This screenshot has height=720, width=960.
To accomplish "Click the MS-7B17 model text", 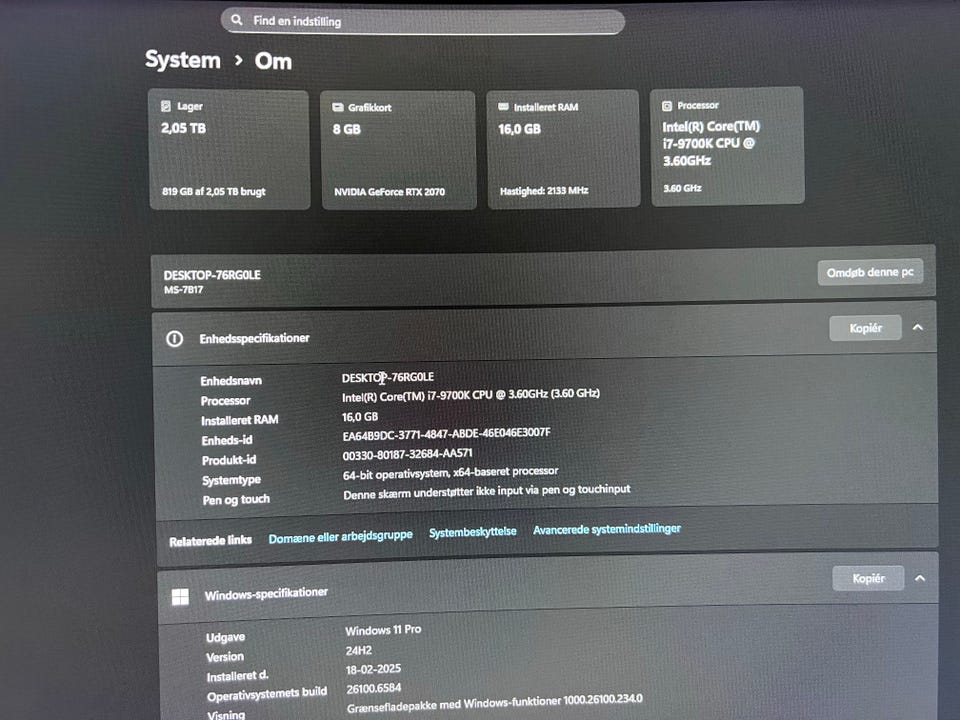I will 183,290.
